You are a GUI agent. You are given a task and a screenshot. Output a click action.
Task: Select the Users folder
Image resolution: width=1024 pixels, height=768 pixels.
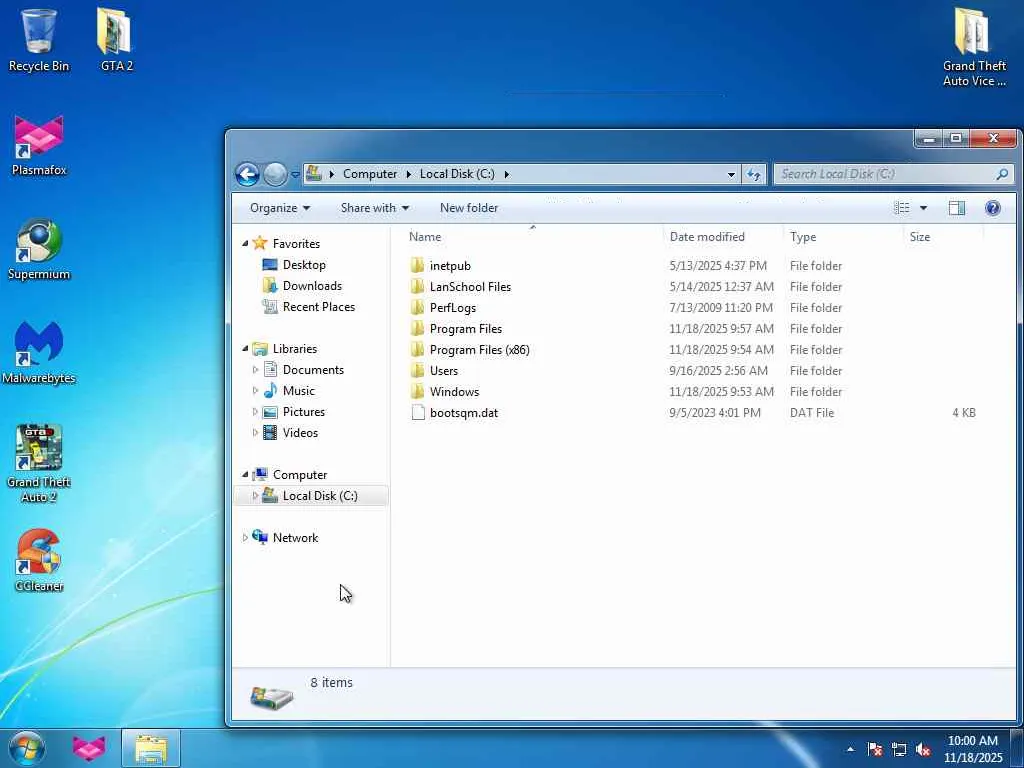tap(443, 370)
